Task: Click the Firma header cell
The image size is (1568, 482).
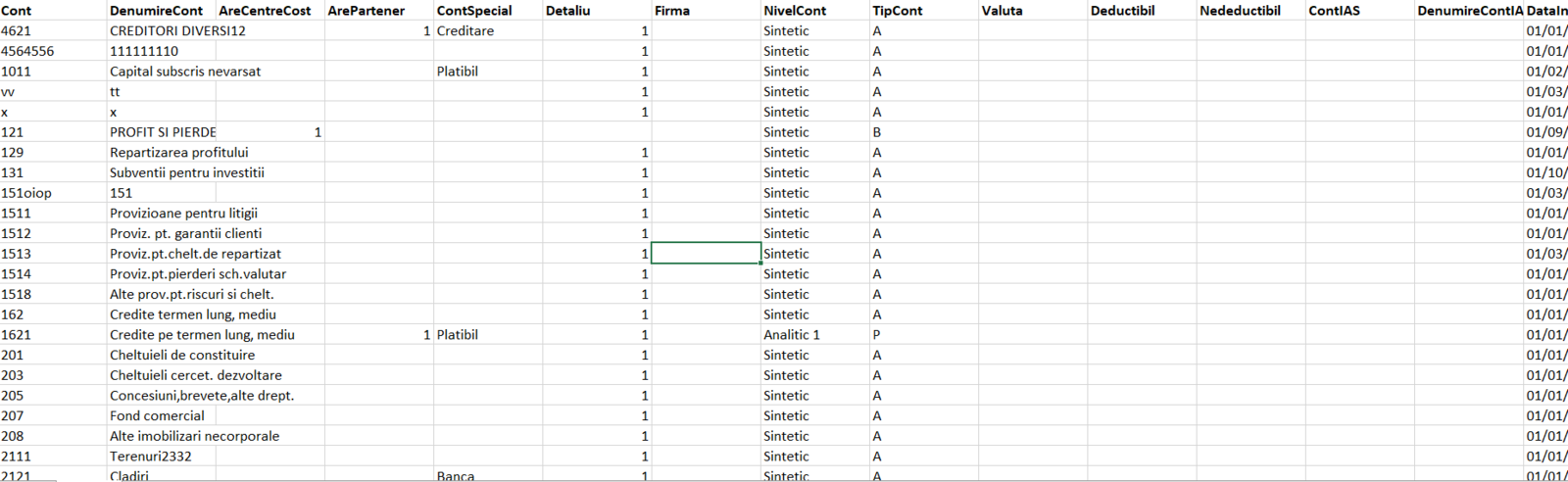Action: (x=672, y=11)
